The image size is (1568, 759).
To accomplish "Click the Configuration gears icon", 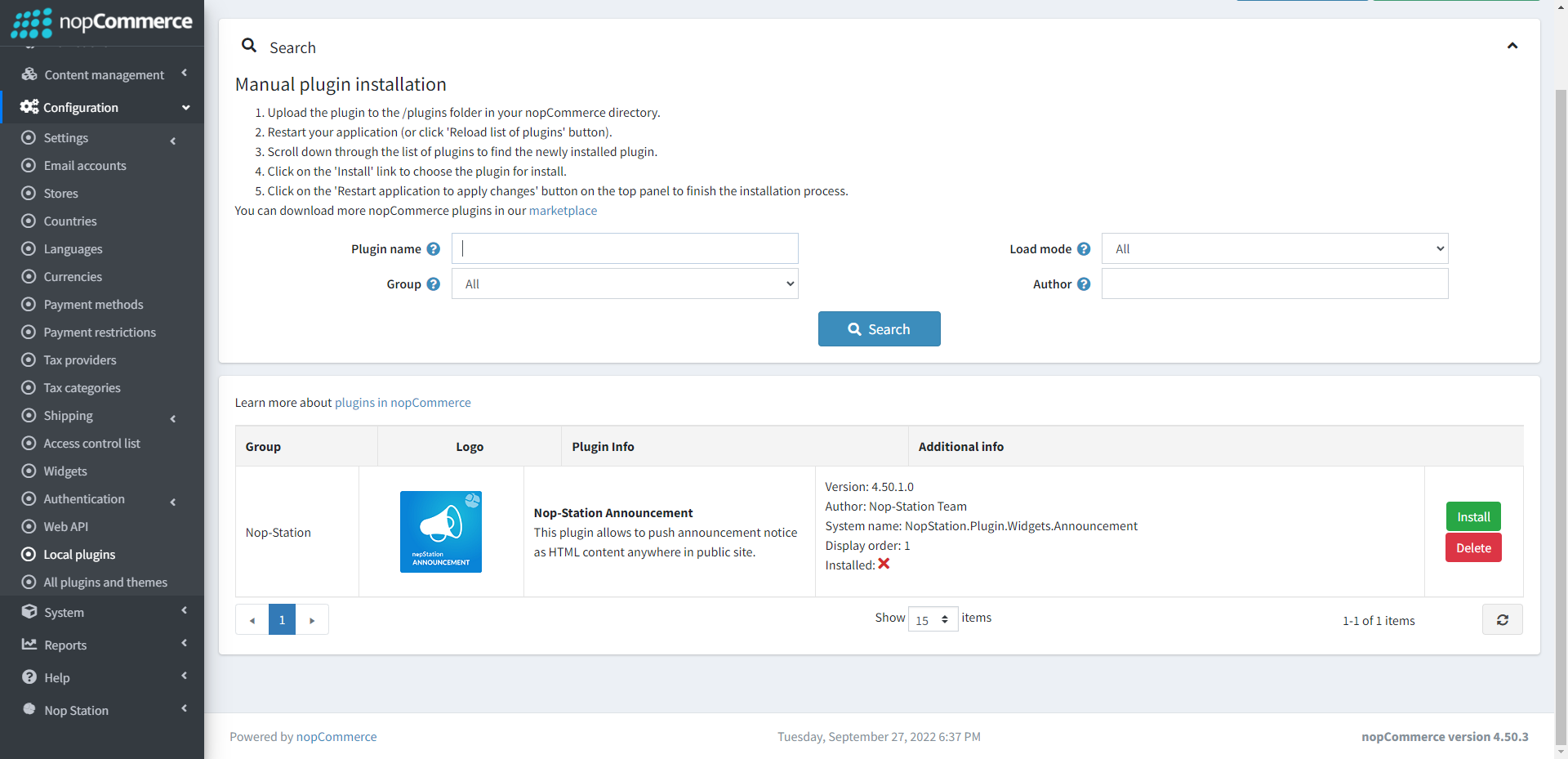I will (29, 107).
